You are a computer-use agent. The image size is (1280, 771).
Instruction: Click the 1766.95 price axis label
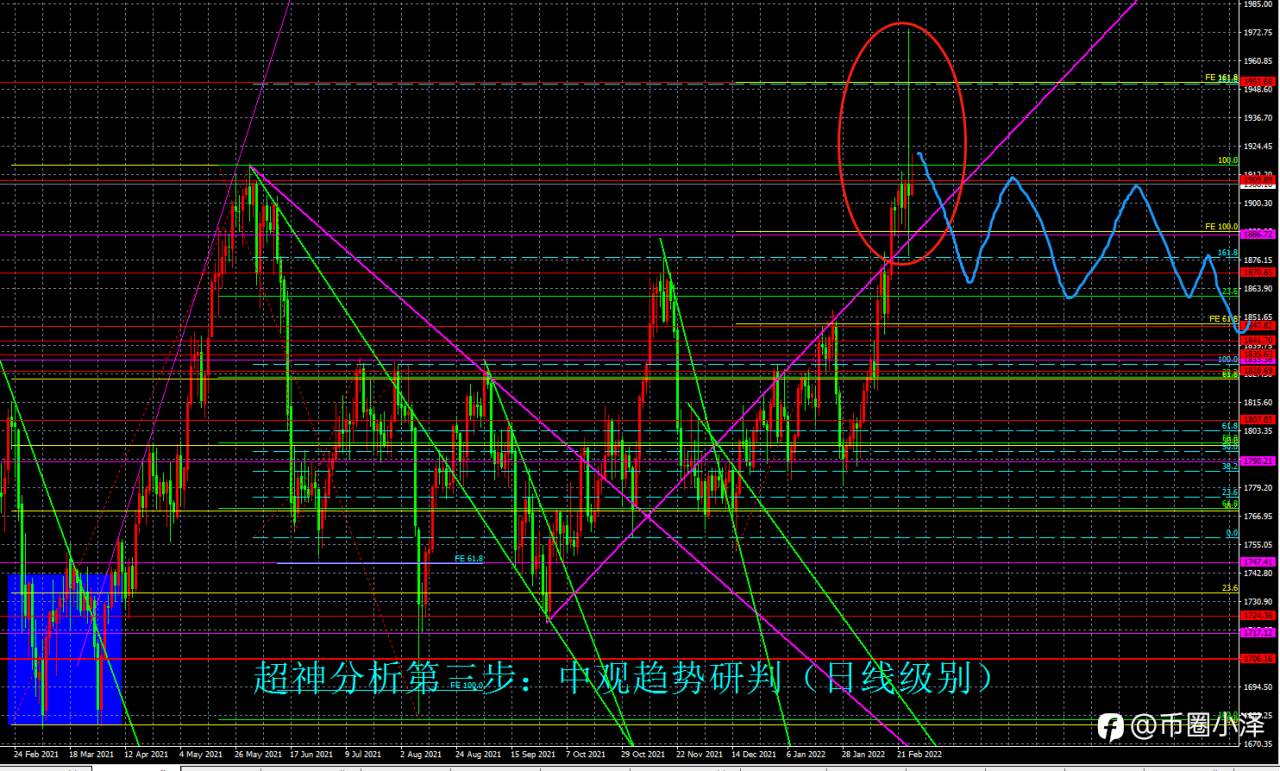click(x=1258, y=516)
